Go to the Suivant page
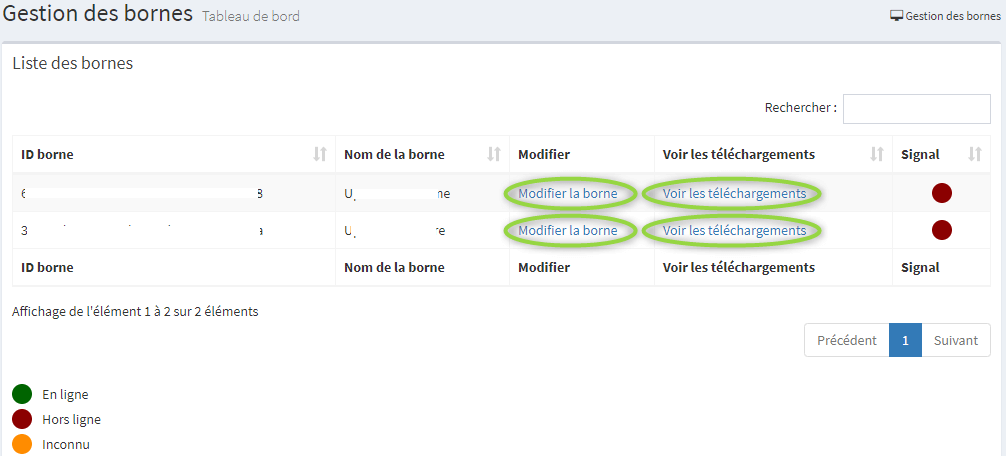Screen dimensions: 1006x456 (955, 340)
